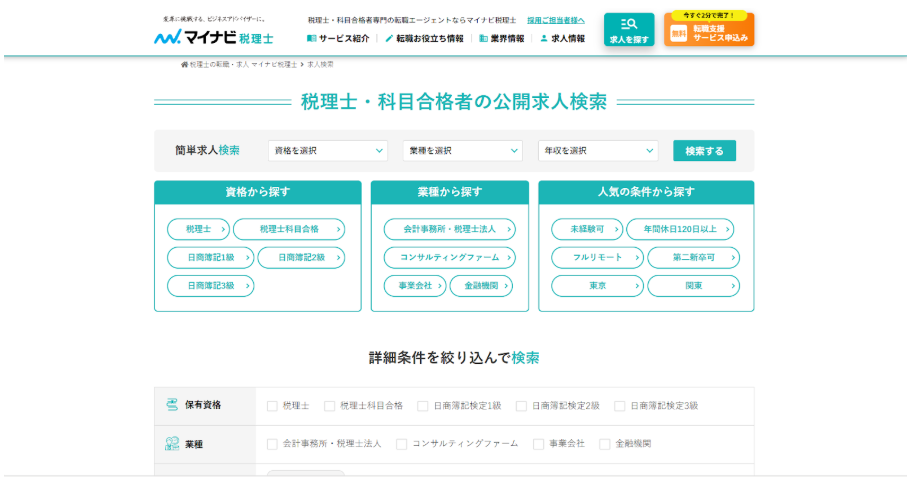Click the orange 転職支援サービス申込み button
Image resolution: width=910 pixels, height=479 pixels.
coord(709,30)
